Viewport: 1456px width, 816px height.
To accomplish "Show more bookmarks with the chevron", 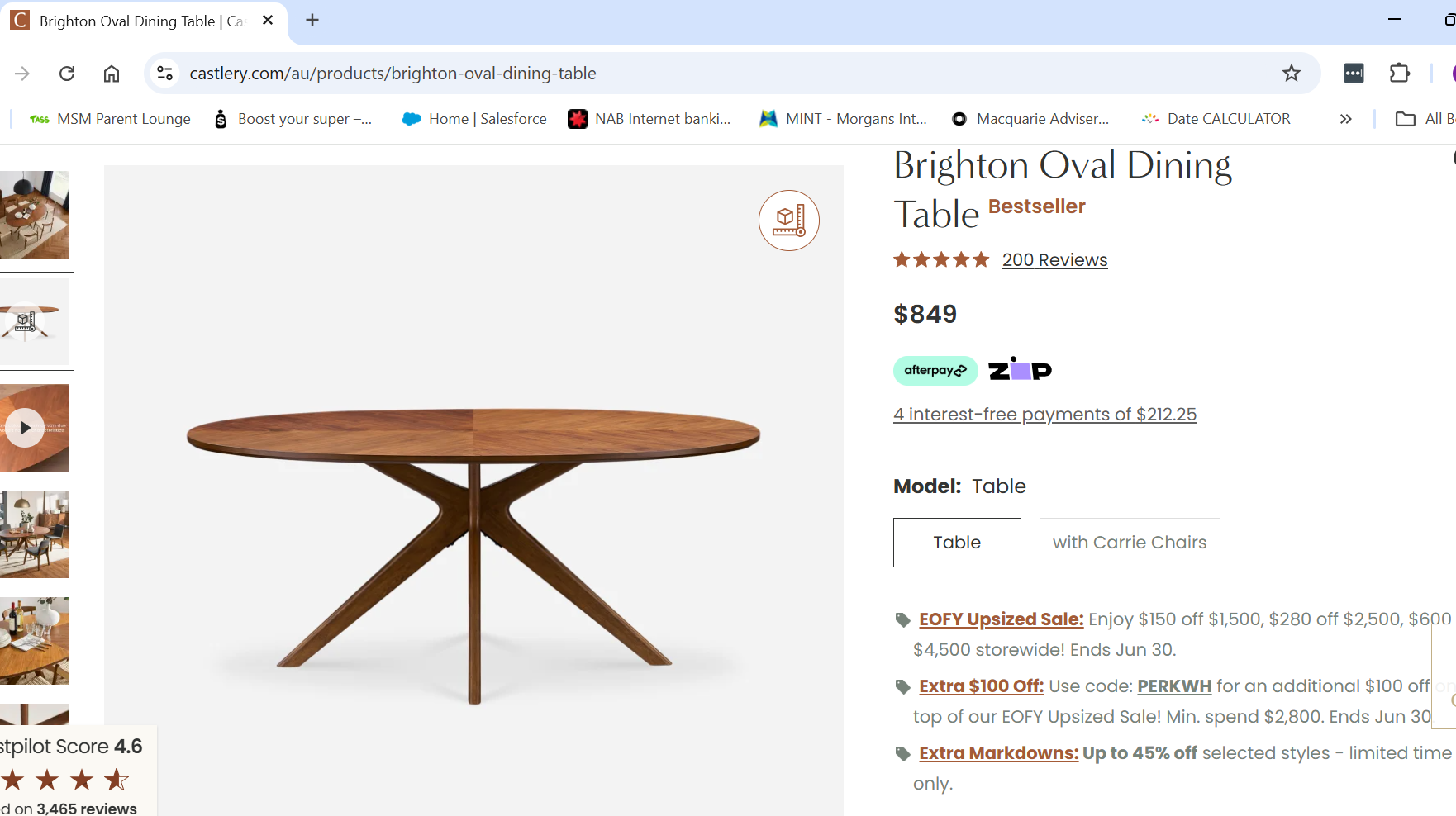I will click(1346, 119).
